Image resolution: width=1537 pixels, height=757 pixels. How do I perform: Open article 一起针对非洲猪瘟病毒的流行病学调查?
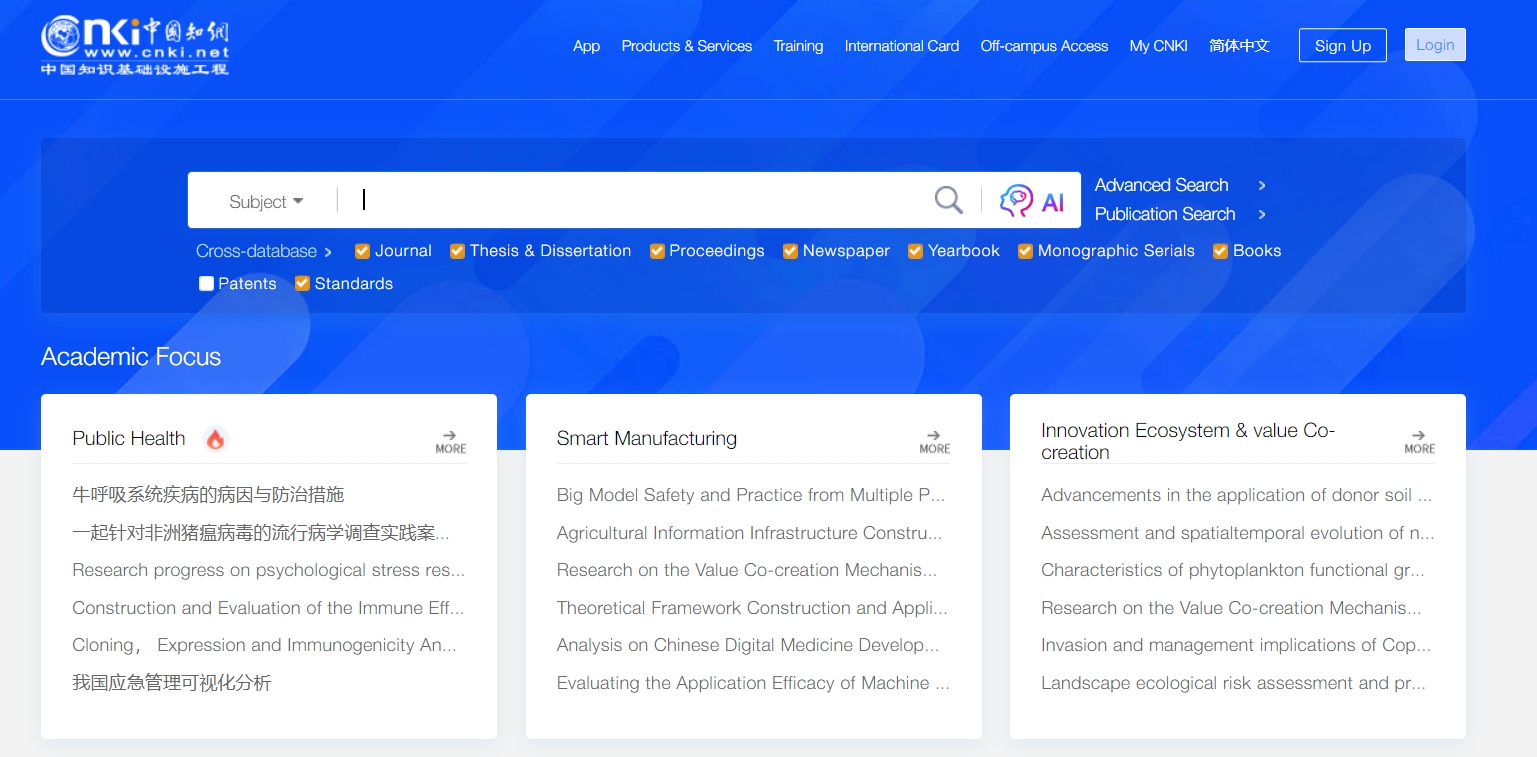pos(261,533)
